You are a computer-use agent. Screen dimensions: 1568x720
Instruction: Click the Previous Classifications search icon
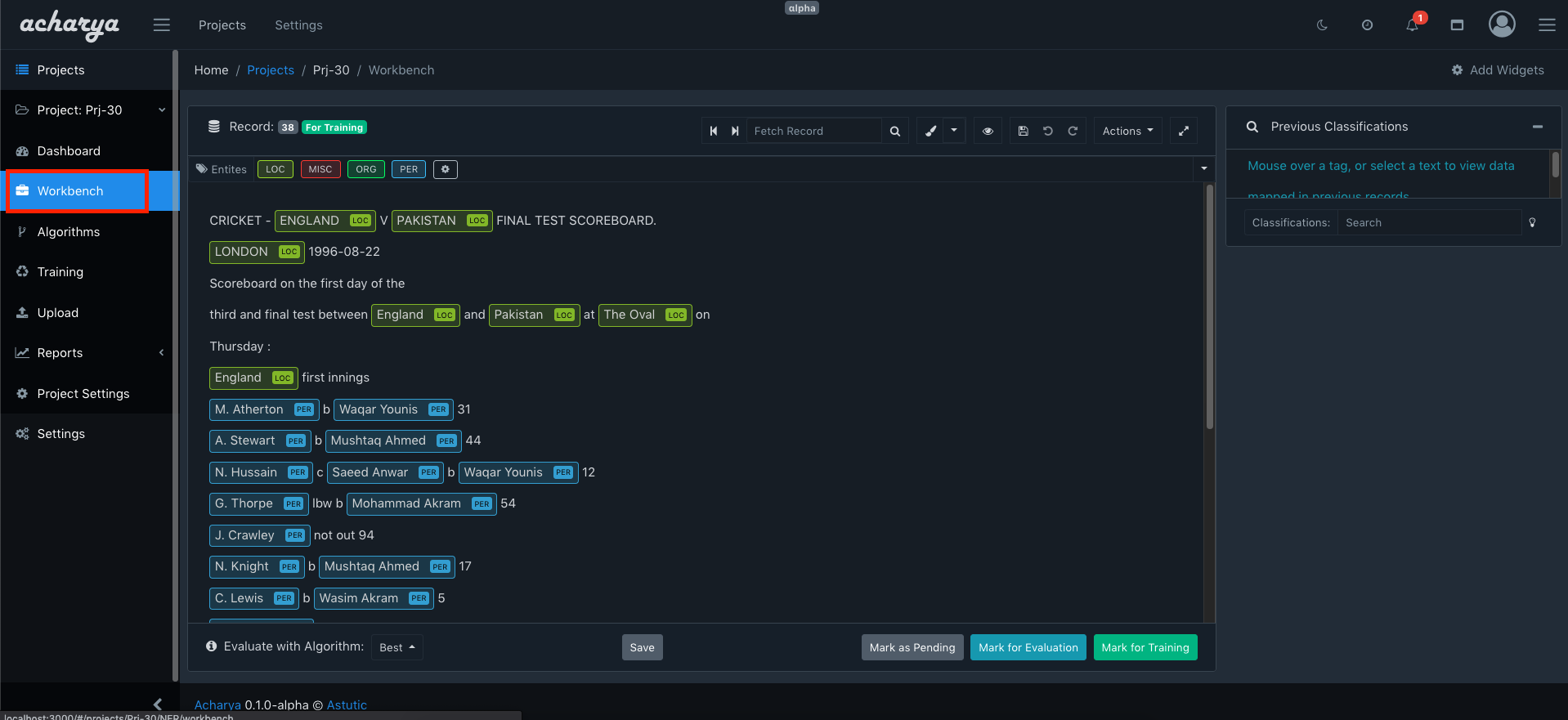(1252, 127)
